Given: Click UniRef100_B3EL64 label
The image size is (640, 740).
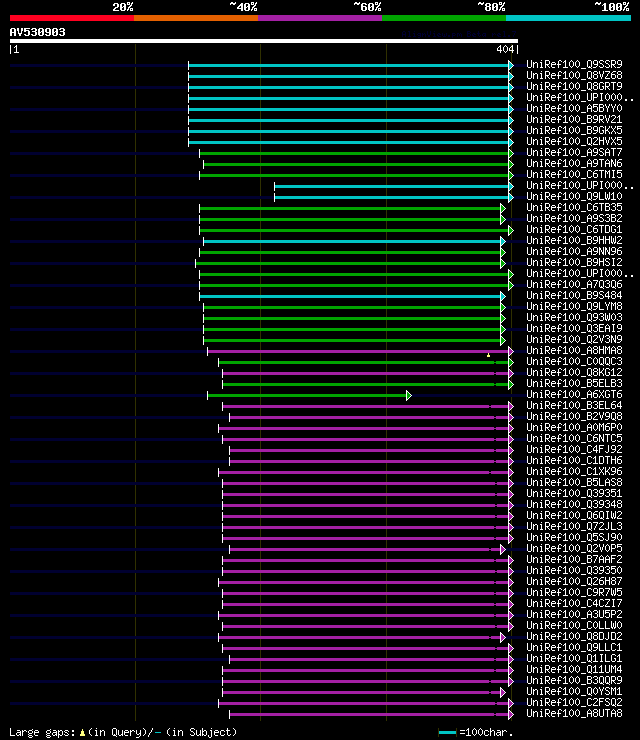Looking at the screenshot, I should 574,405.
